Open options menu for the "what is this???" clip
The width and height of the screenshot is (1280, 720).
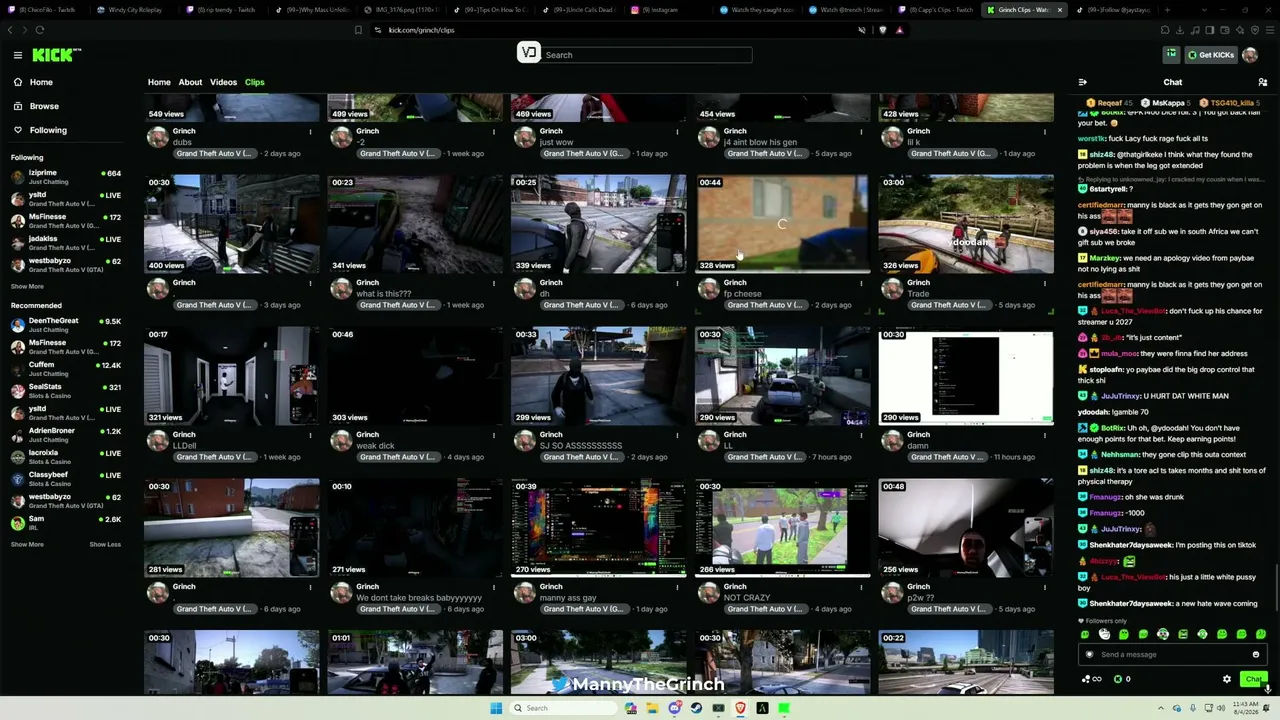point(493,283)
